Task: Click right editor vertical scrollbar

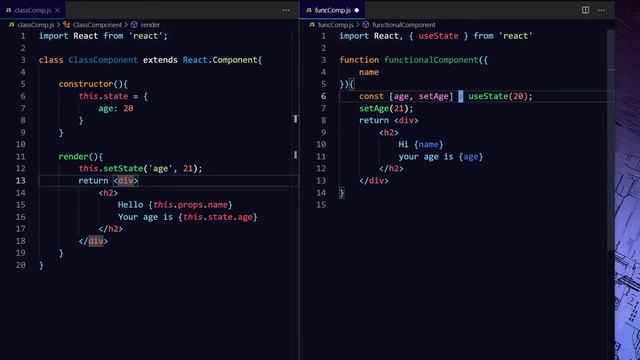Action: click(611, 139)
